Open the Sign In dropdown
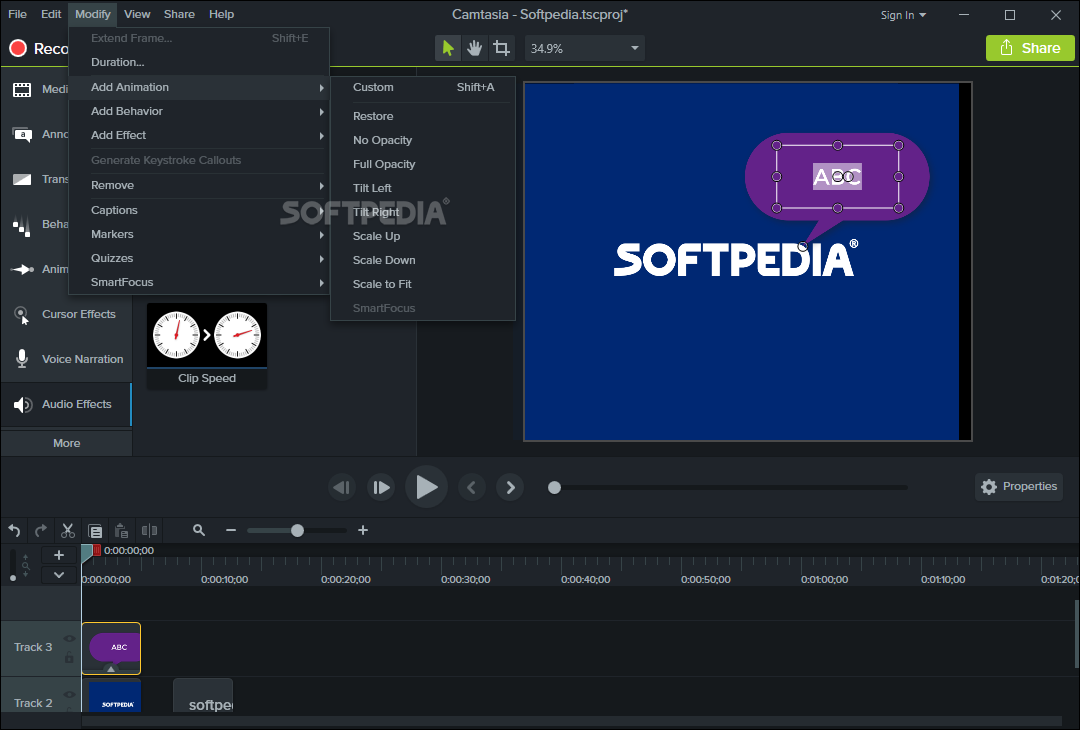This screenshot has height=730, width=1080. (x=903, y=14)
